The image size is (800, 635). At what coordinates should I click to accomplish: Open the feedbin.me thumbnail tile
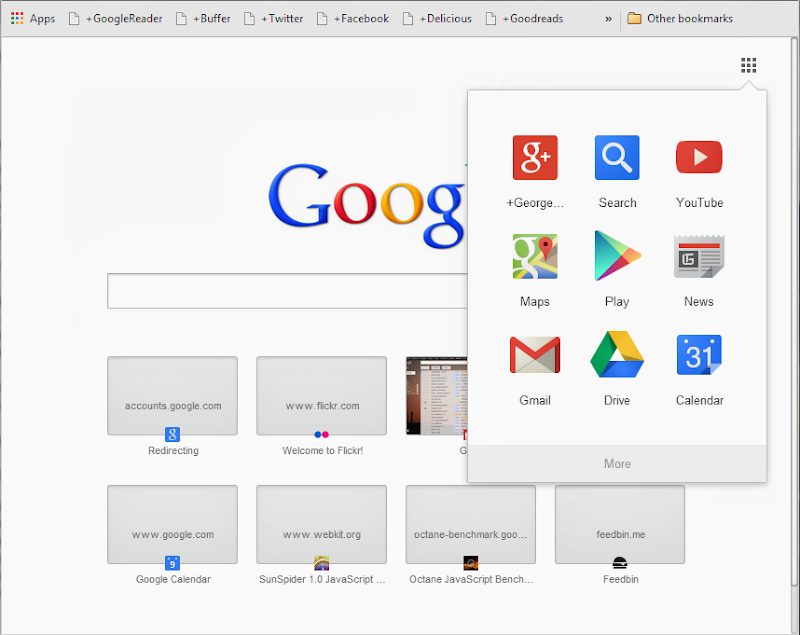point(620,524)
